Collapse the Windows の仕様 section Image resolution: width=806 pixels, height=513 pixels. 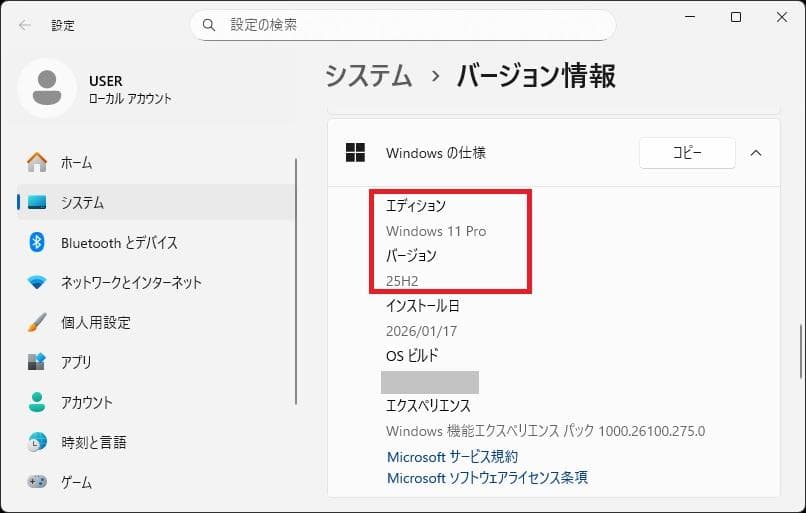pyautogui.click(x=756, y=153)
